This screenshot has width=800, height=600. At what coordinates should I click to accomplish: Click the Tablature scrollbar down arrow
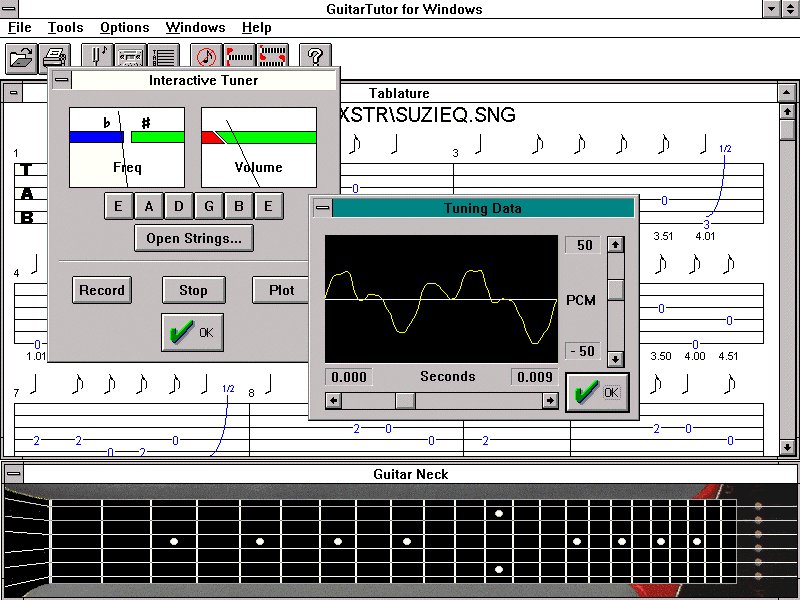[x=787, y=447]
